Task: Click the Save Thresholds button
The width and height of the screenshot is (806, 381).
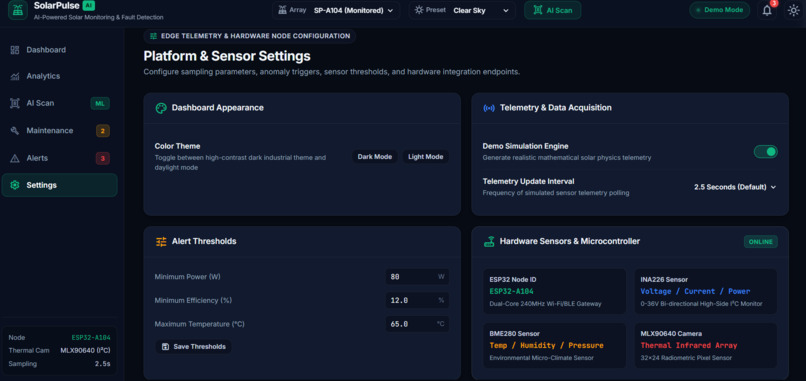Action: tap(193, 347)
